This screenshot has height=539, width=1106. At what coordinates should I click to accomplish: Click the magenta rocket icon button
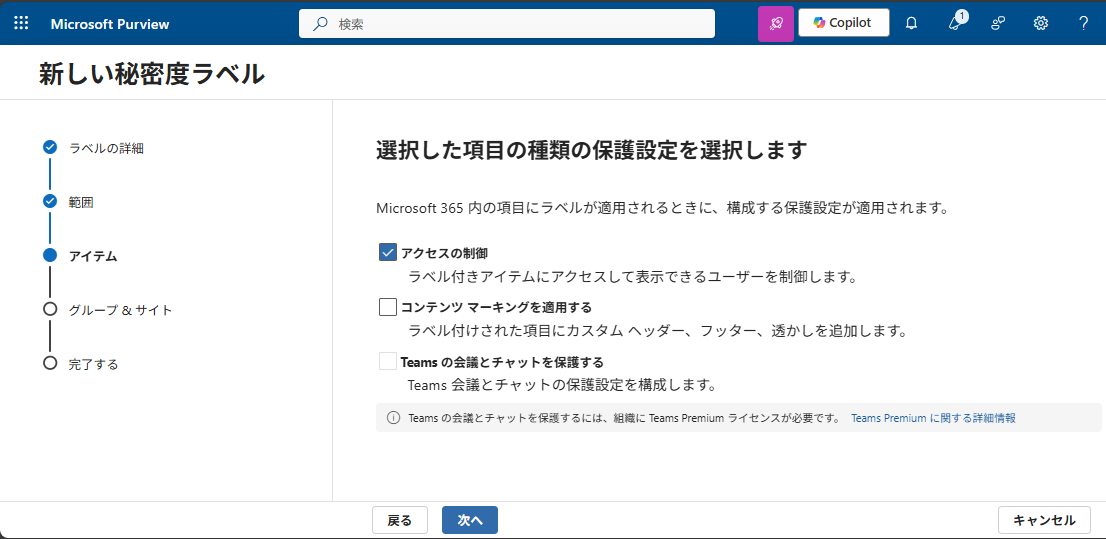(776, 24)
